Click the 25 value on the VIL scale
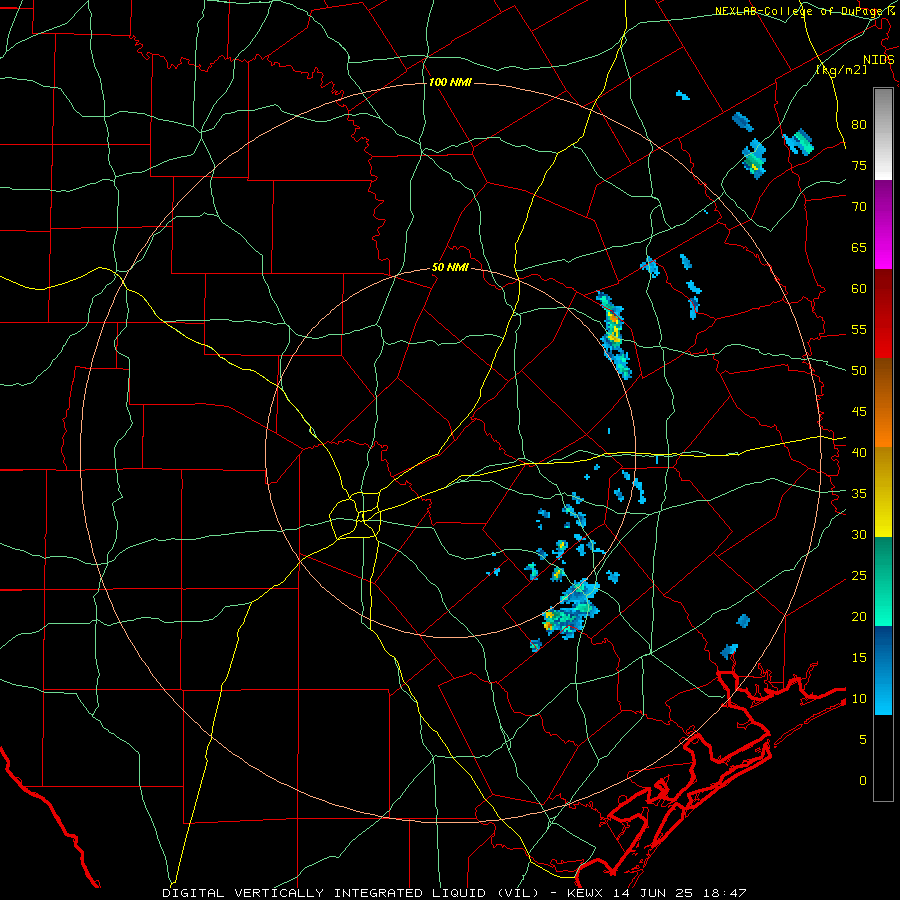Viewport: 900px width, 900px height. [x=859, y=576]
